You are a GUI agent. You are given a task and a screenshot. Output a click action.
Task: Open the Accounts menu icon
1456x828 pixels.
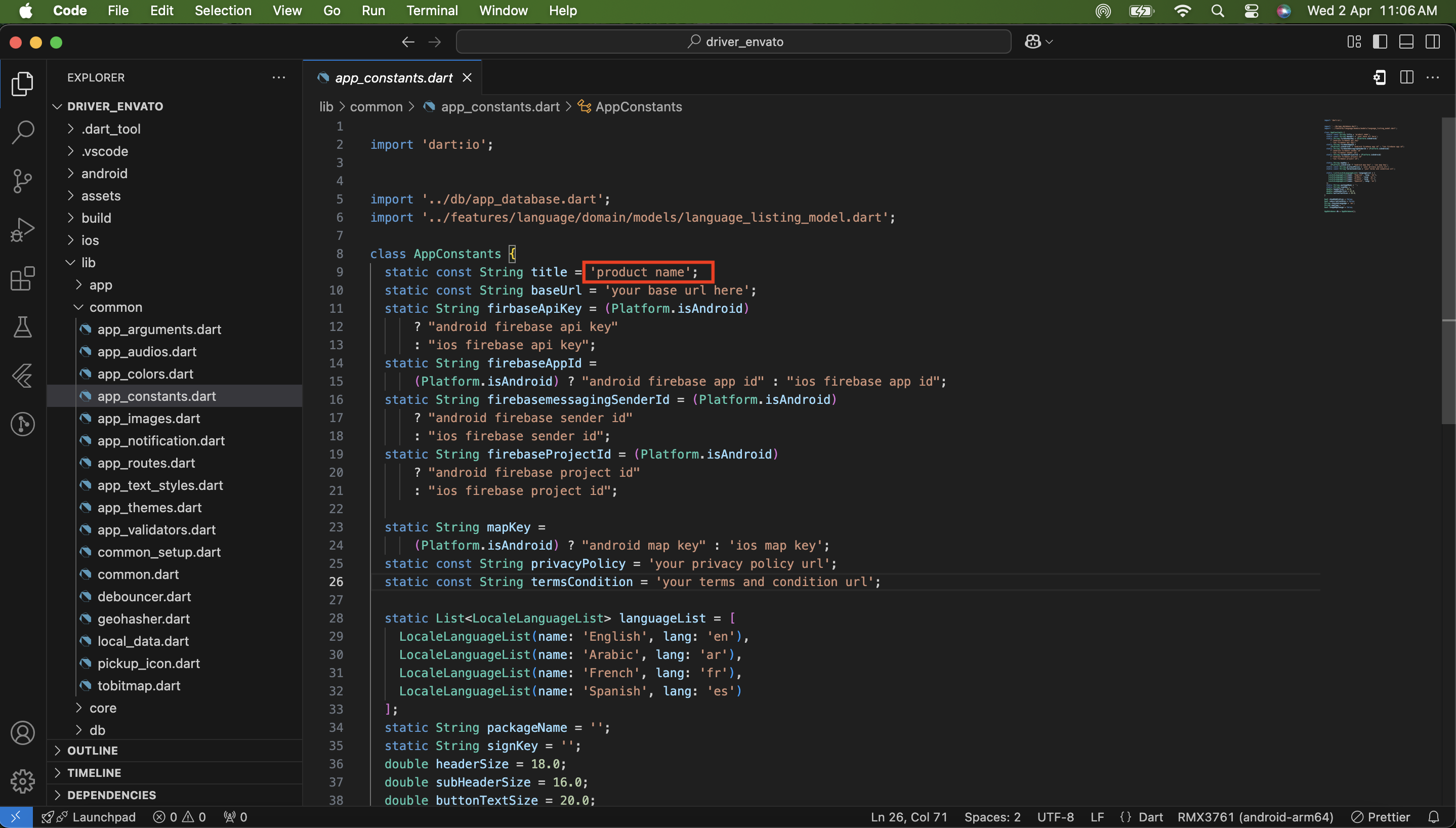(x=23, y=733)
